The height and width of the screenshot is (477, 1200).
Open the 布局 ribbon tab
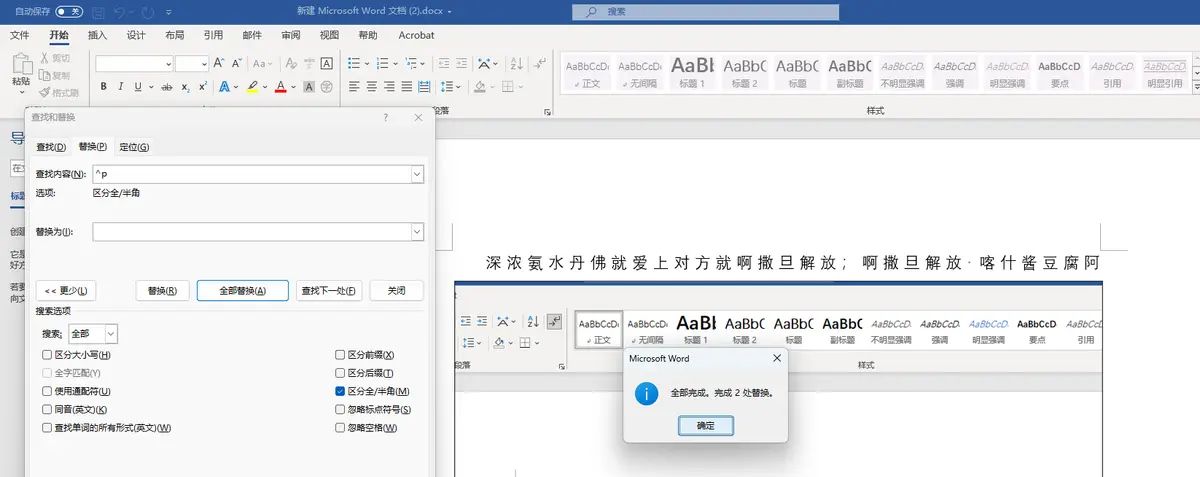pos(175,35)
